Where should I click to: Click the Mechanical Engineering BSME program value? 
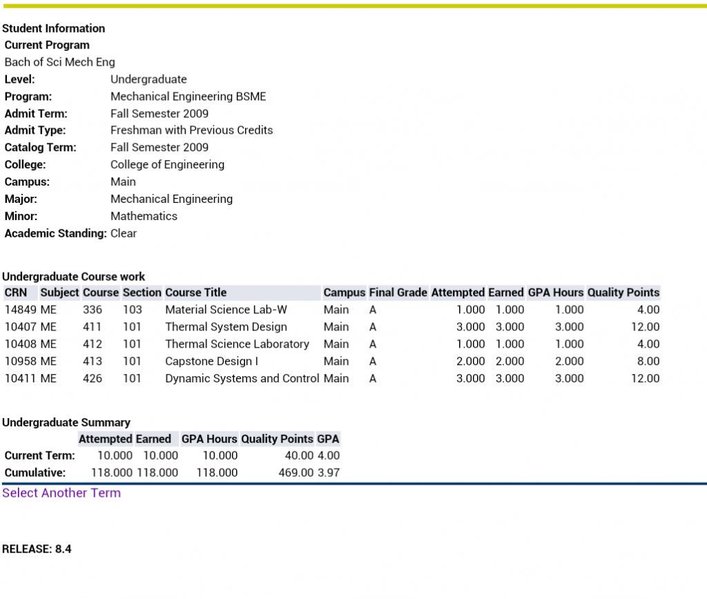point(188,96)
